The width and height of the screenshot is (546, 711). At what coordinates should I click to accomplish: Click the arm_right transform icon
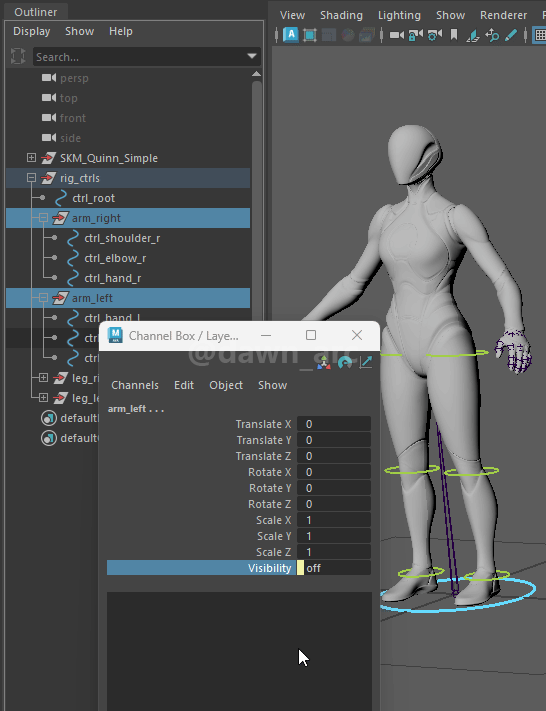click(60, 218)
